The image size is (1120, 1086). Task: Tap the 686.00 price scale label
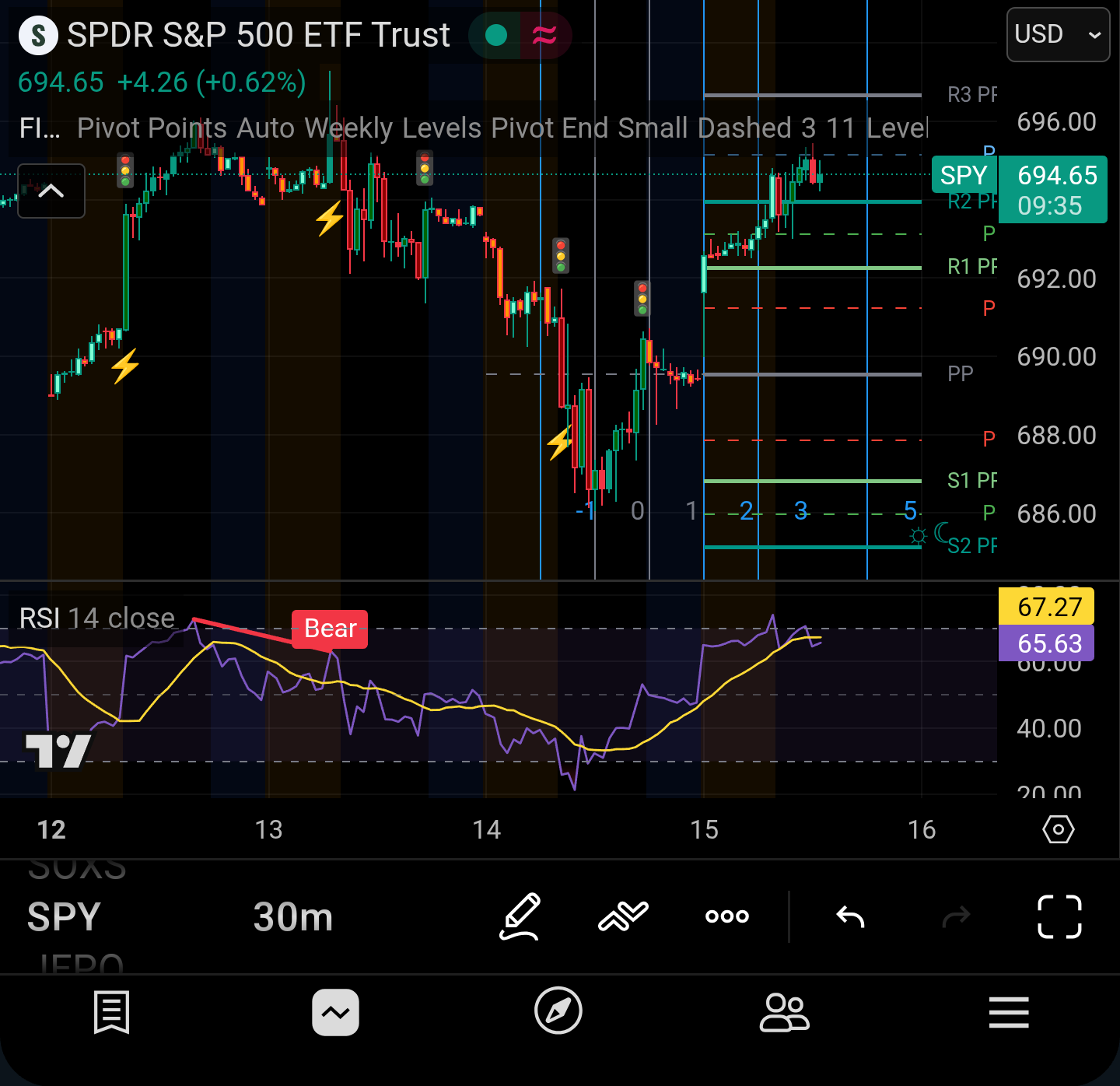(1056, 514)
